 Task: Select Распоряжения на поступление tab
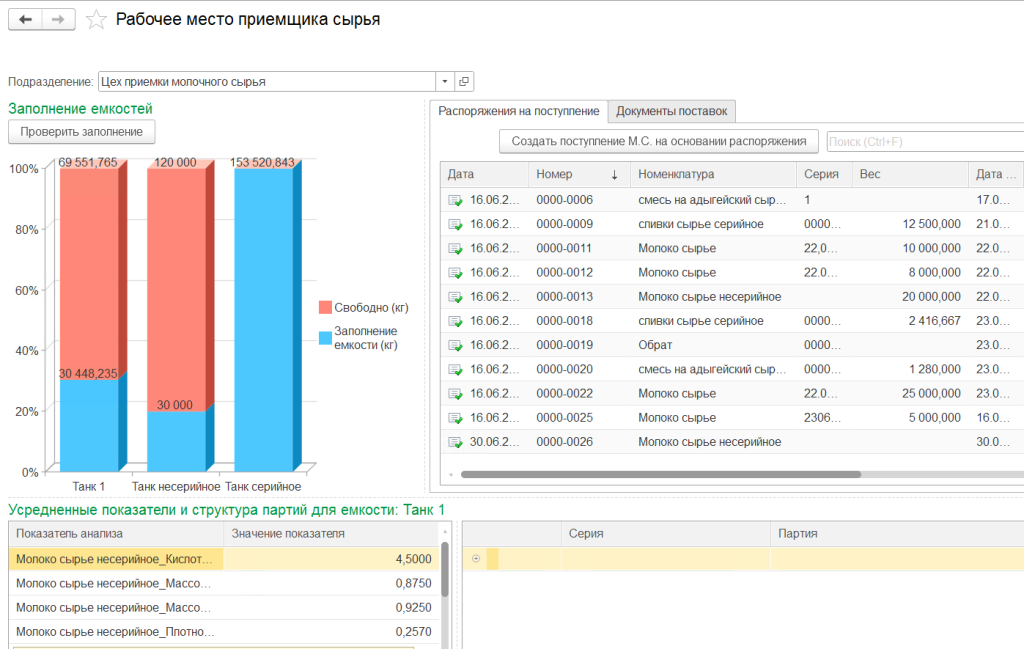coord(519,112)
